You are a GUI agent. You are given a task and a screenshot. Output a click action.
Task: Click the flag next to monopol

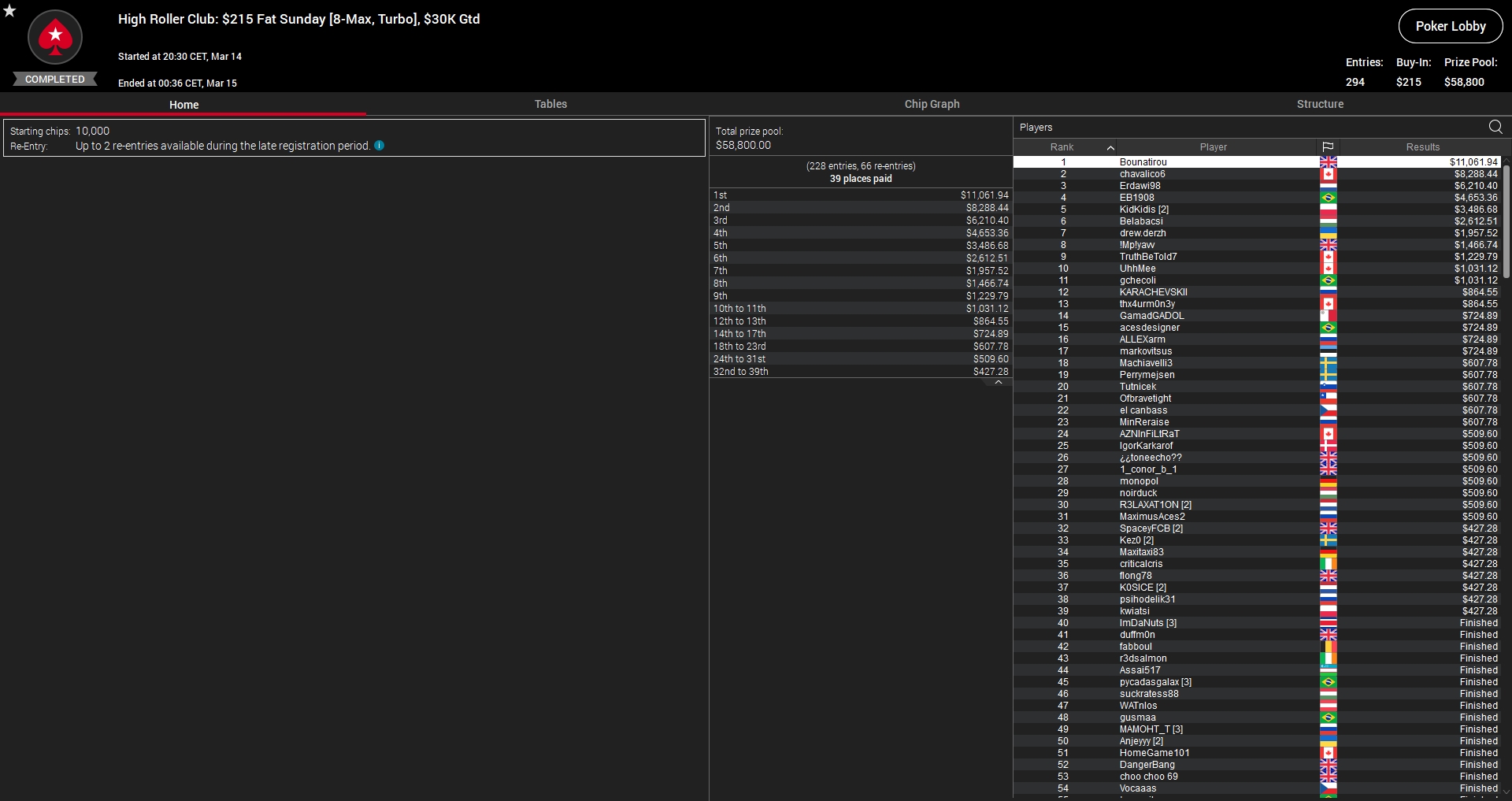[1329, 481]
